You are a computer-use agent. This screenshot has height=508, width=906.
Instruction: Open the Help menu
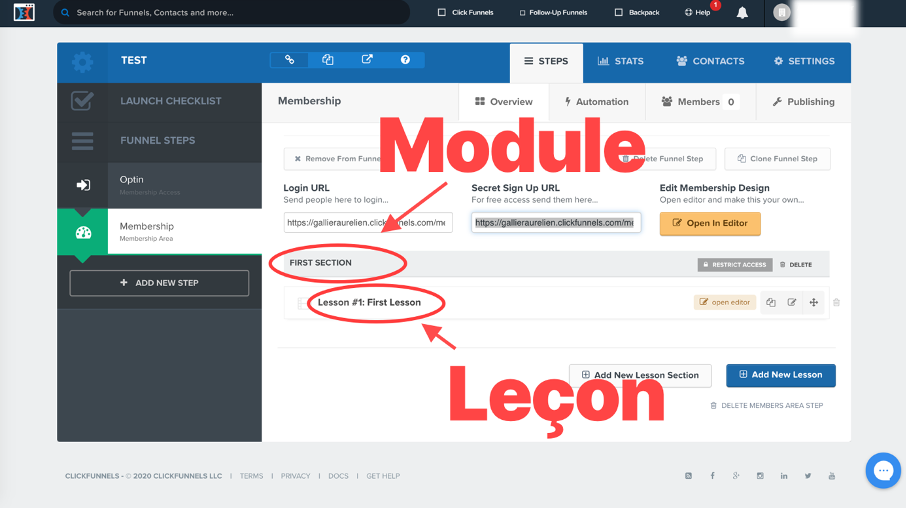pyautogui.click(x=697, y=12)
